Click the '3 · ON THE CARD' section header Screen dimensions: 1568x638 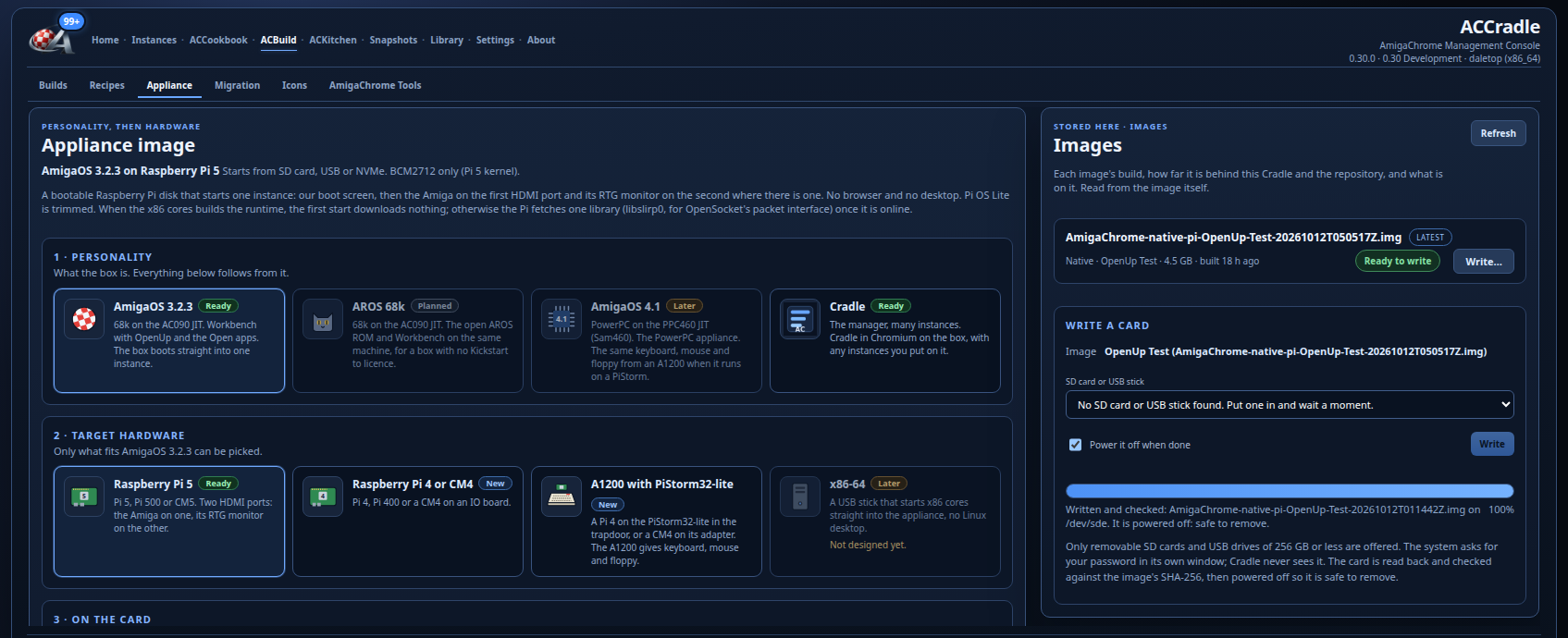pos(102,620)
